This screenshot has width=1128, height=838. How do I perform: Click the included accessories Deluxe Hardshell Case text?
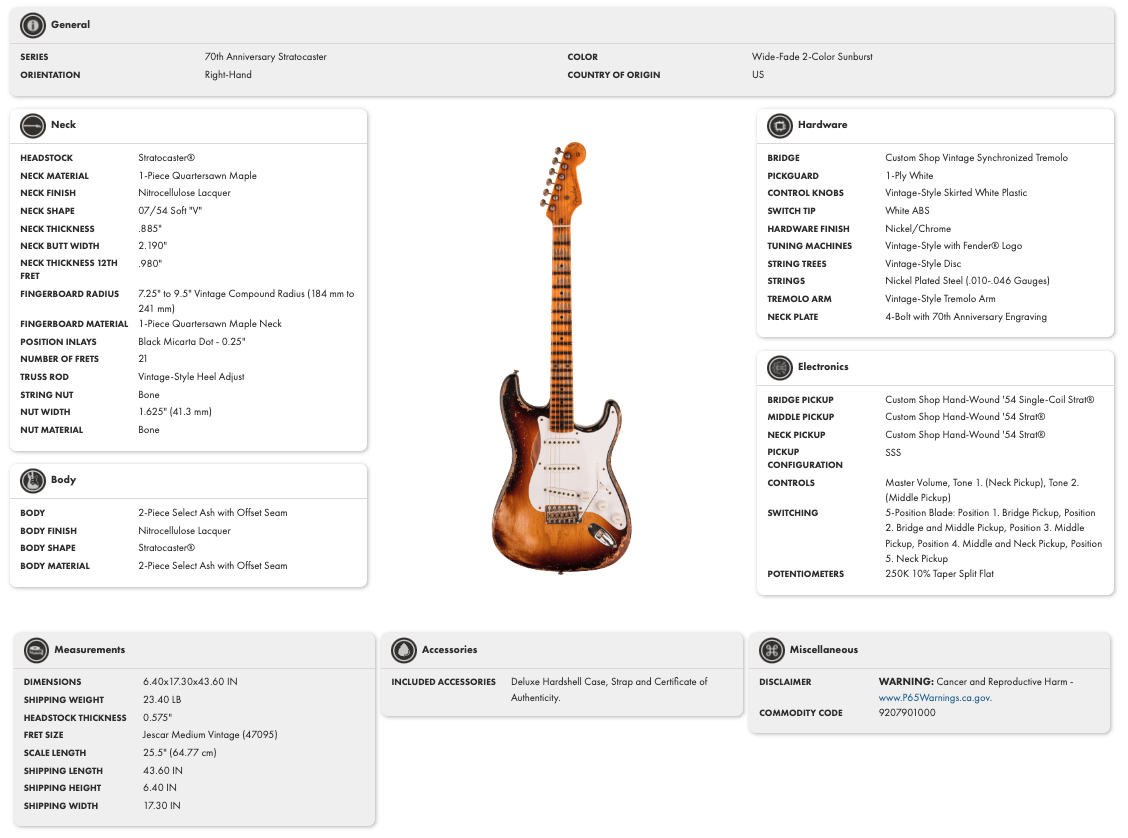click(609, 690)
